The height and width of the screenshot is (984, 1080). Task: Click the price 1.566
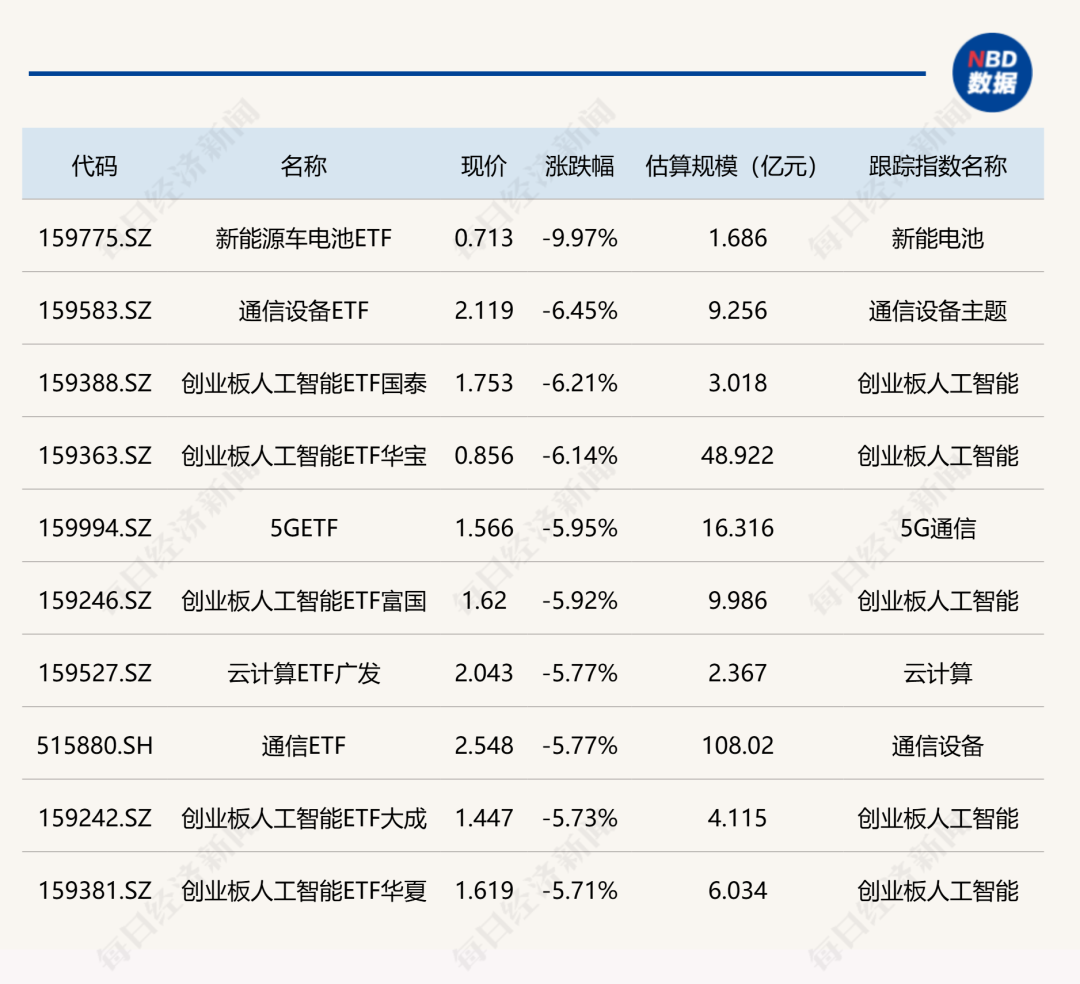click(x=484, y=528)
